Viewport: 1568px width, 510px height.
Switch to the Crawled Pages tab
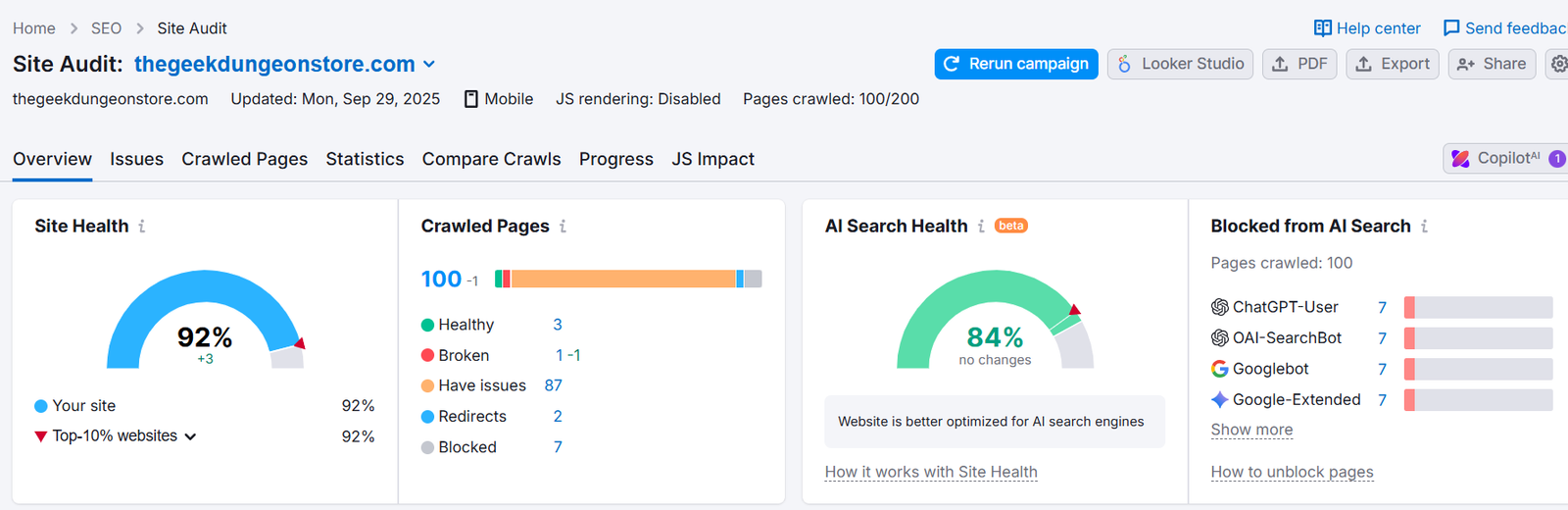click(x=244, y=159)
